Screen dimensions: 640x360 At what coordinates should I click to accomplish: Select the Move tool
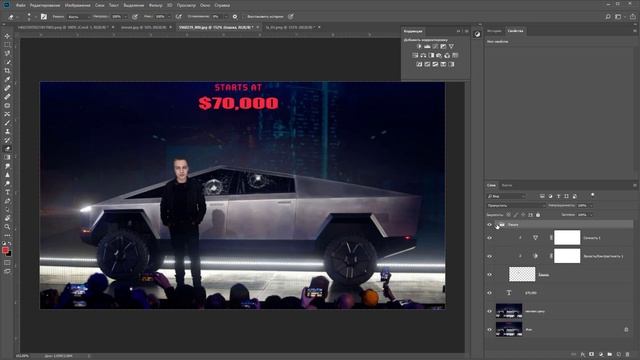pos(7,36)
